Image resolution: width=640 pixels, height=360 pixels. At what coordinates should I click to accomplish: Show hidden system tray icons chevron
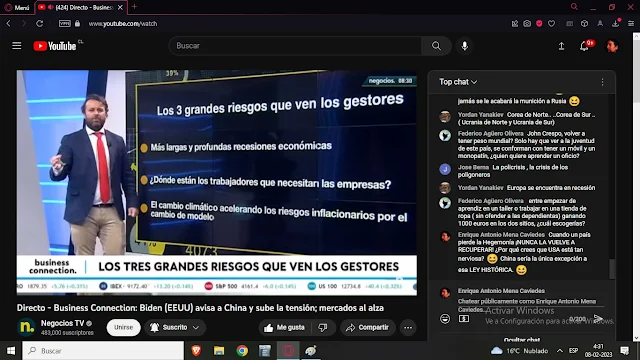point(560,351)
